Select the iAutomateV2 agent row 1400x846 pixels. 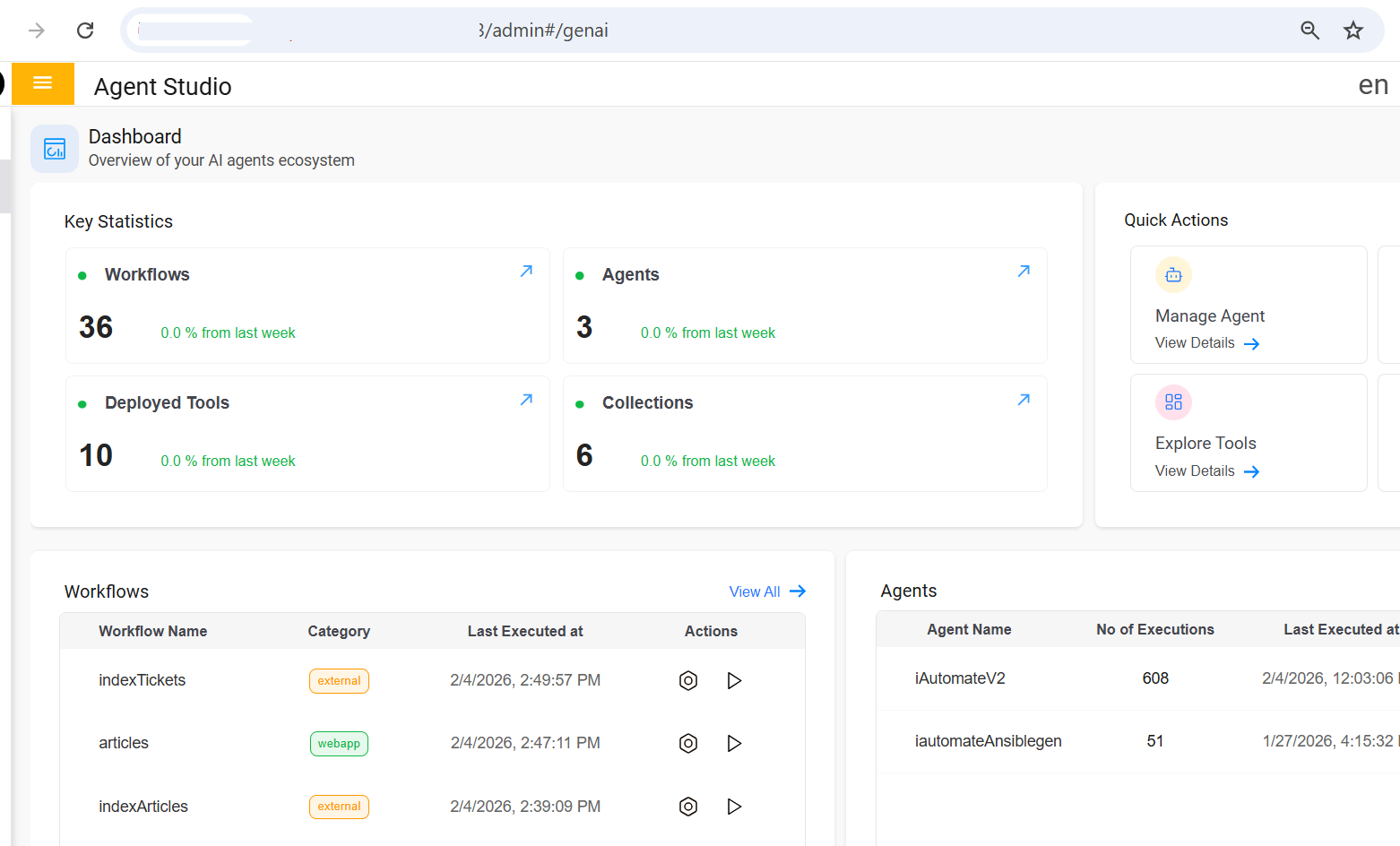[960, 678]
